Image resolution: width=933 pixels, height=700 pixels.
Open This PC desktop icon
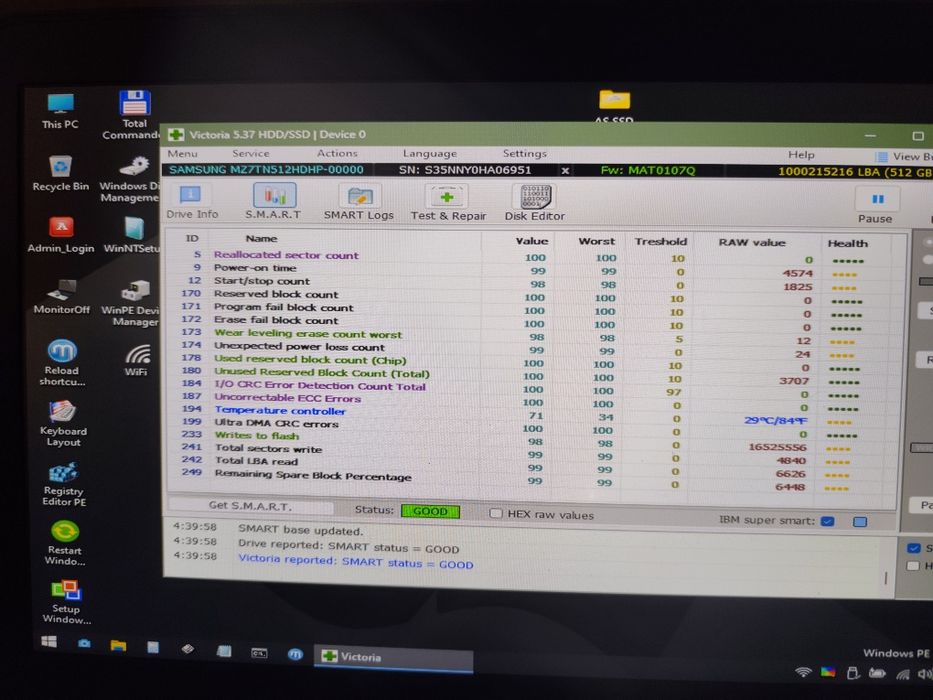60,112
